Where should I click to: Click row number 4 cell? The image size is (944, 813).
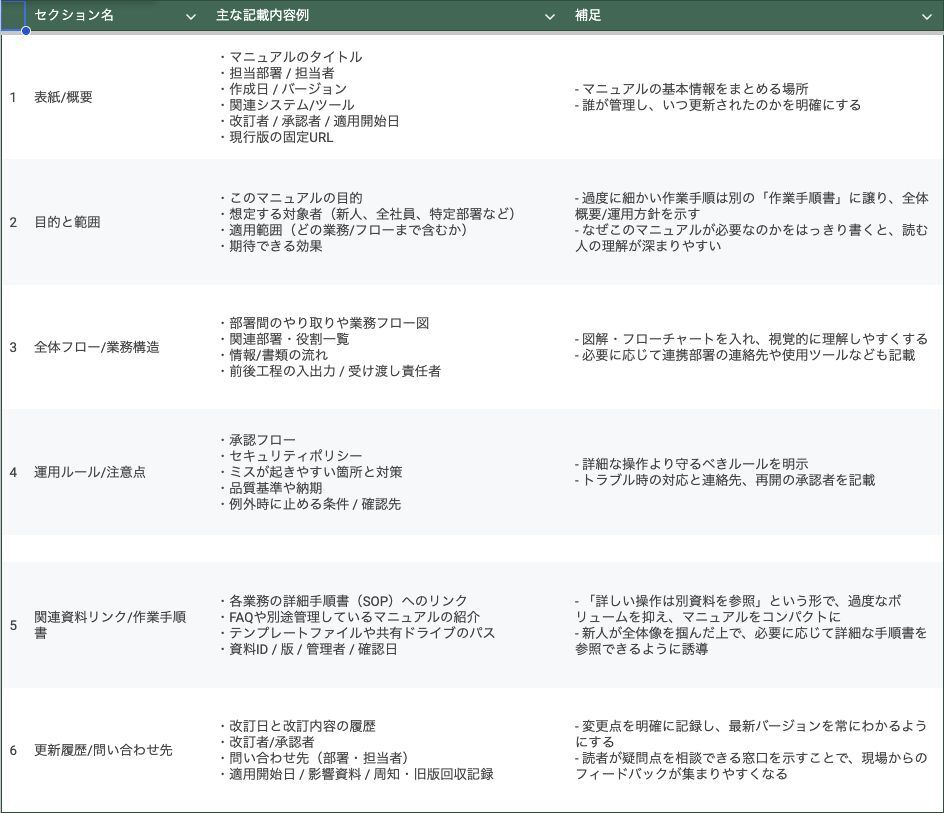[13, 472]
